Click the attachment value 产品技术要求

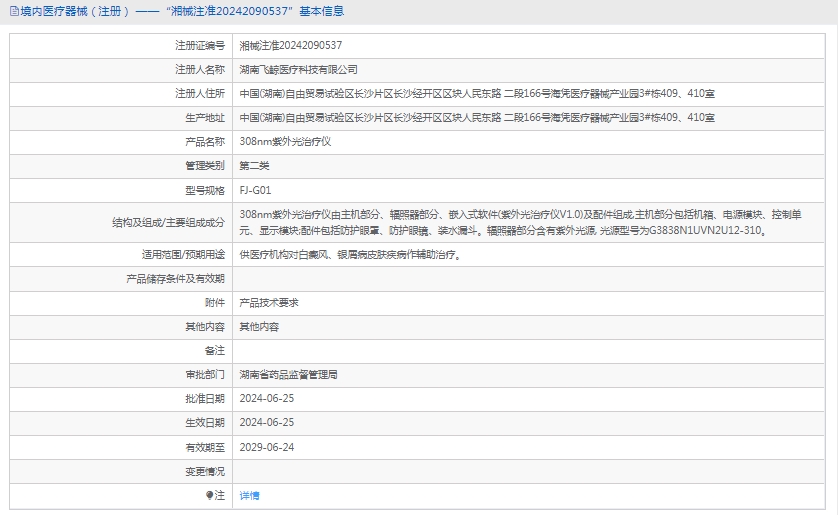(269, 302)
